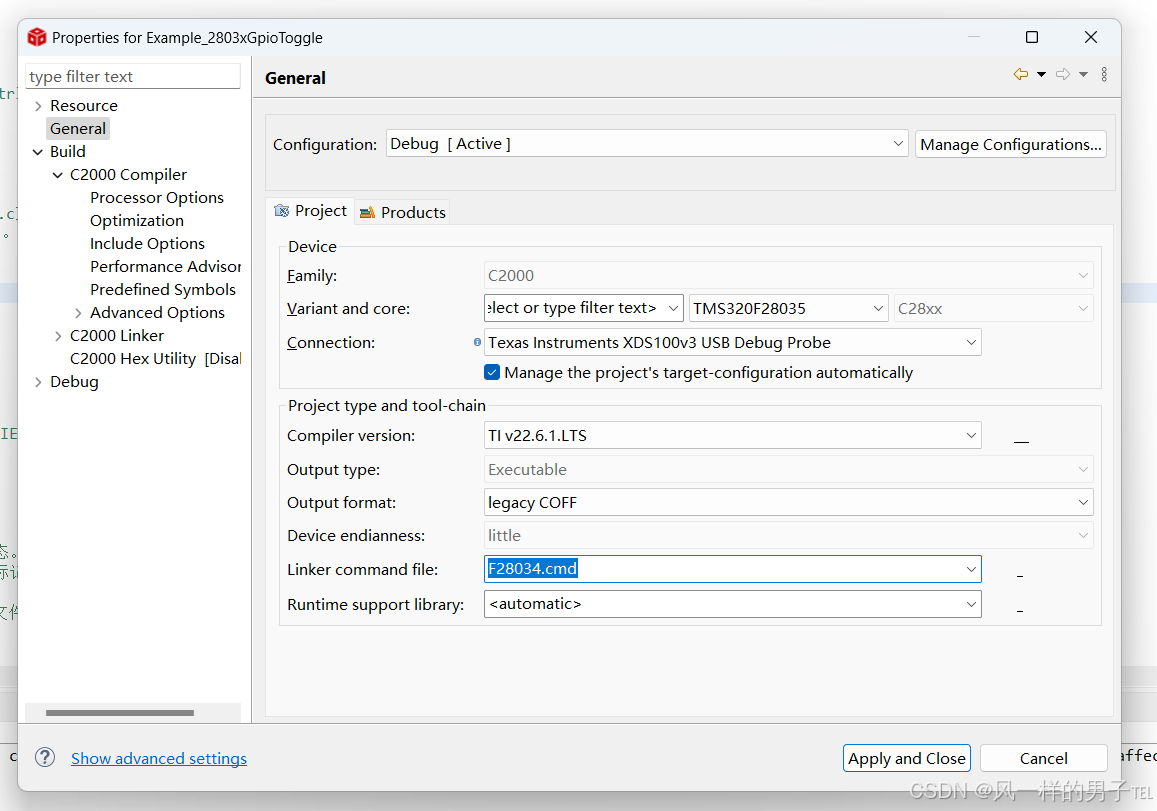Click the forward navigation arrow icon
Image resolution: width=1157 pixels, height=811 pixels.
point(1063,74)
